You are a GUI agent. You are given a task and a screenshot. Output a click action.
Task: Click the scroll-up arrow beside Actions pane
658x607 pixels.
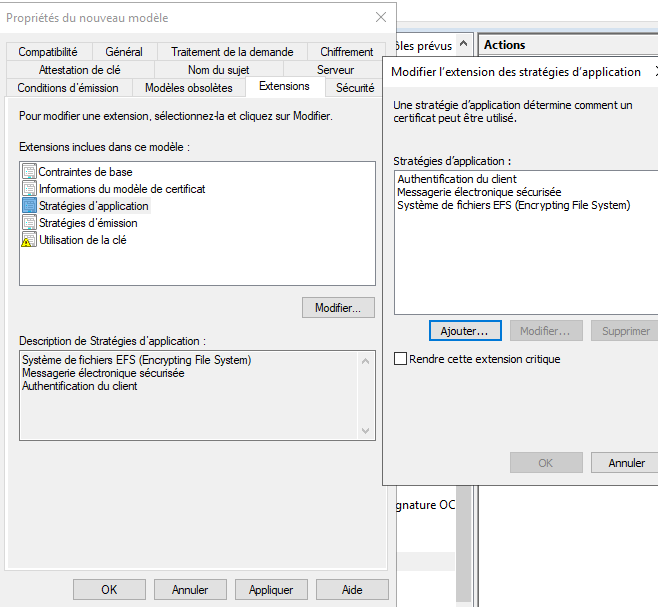point(463,45)
